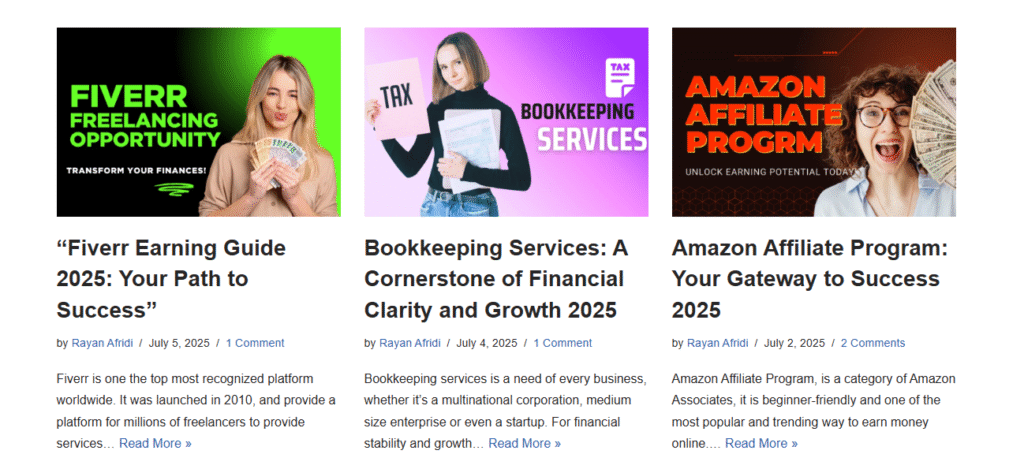Open "Amazon Affiliate Program: Your Gateway" title
This screenshot has height=454, width=1024.
(810, 279)
